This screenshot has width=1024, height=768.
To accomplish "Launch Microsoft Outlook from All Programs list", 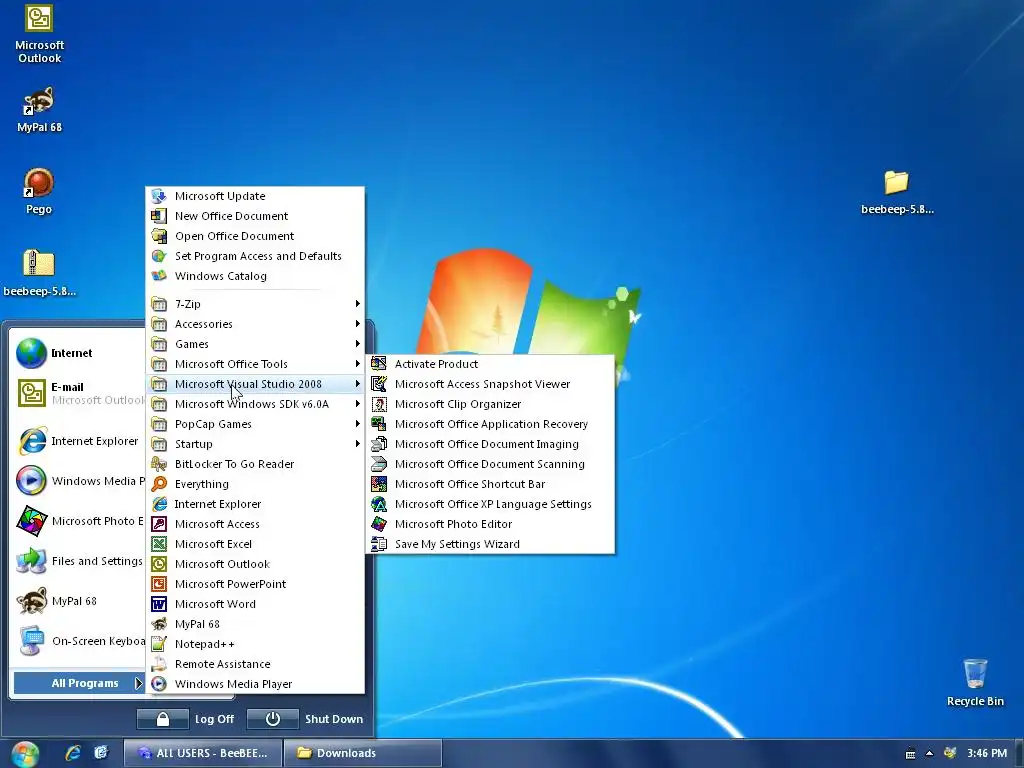I will click(x=255, y=564).
